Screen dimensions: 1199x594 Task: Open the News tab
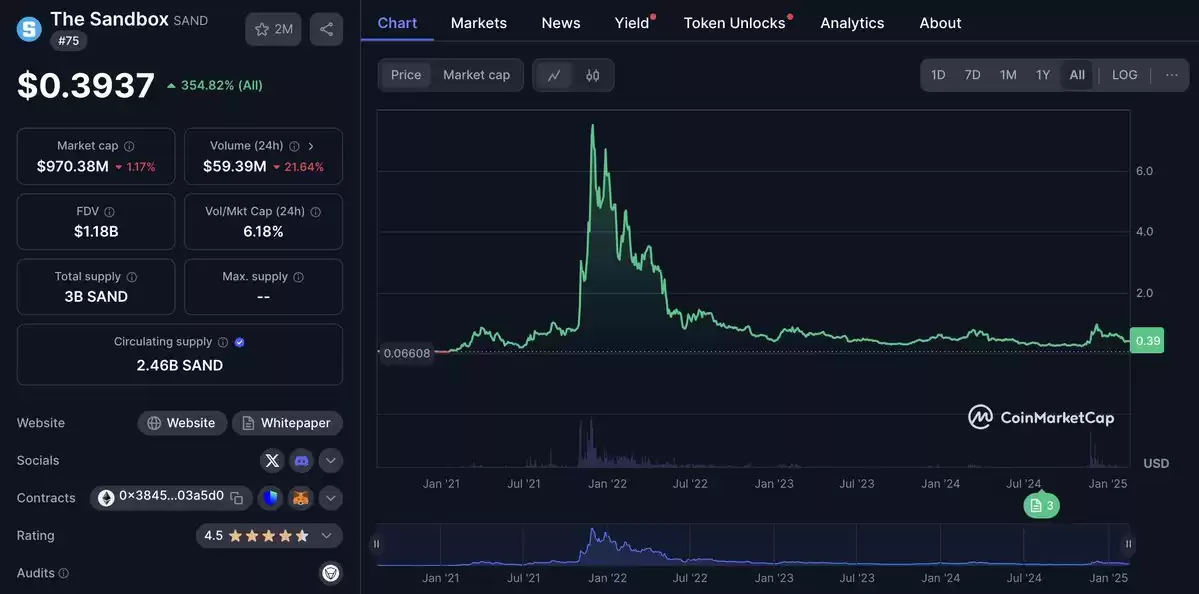(x=561, y=23)
